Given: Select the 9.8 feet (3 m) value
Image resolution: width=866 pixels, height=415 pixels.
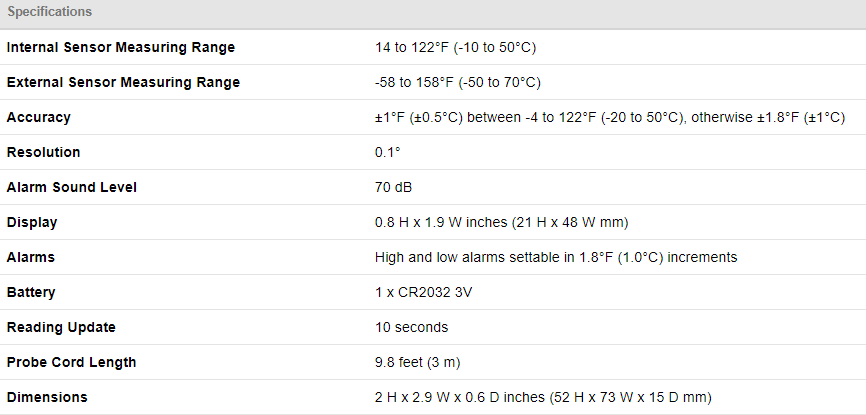Looking at the screenshot, I should pyautogui.click(x=418, y=362).
